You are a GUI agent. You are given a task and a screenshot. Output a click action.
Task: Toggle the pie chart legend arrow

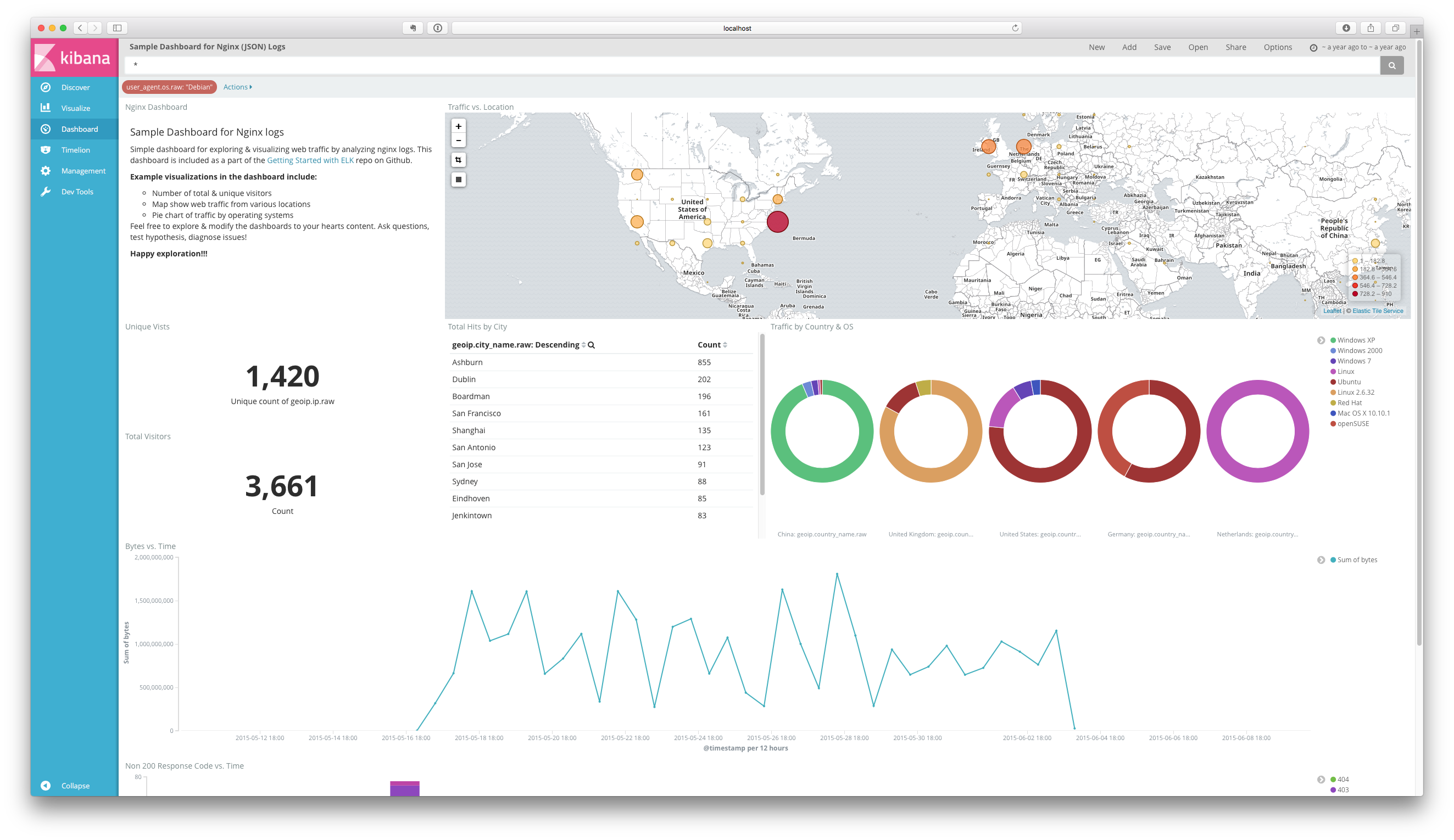coord(1321,340)
